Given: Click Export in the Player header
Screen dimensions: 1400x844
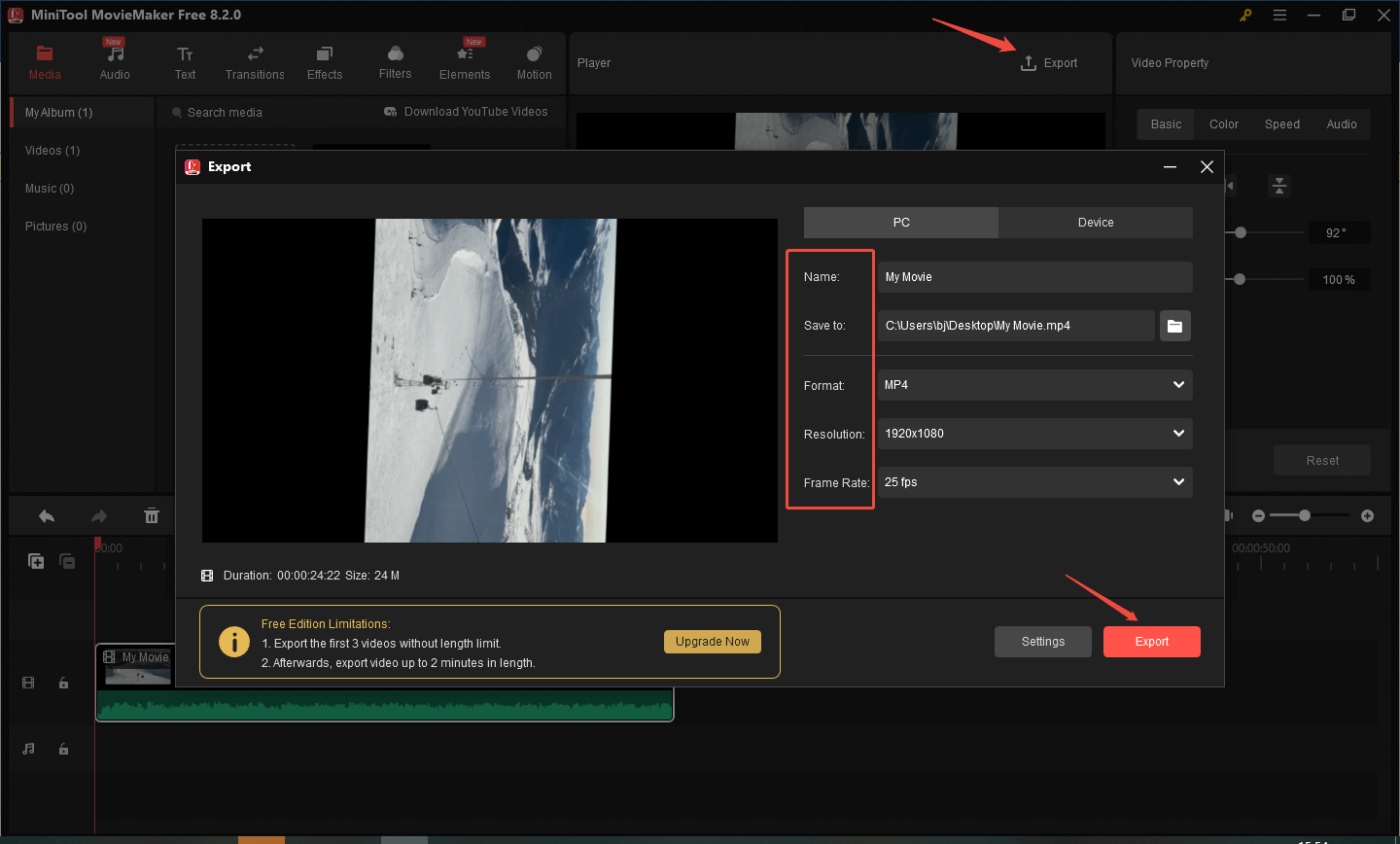Looking at the screenshot, I should (1049, 63).
